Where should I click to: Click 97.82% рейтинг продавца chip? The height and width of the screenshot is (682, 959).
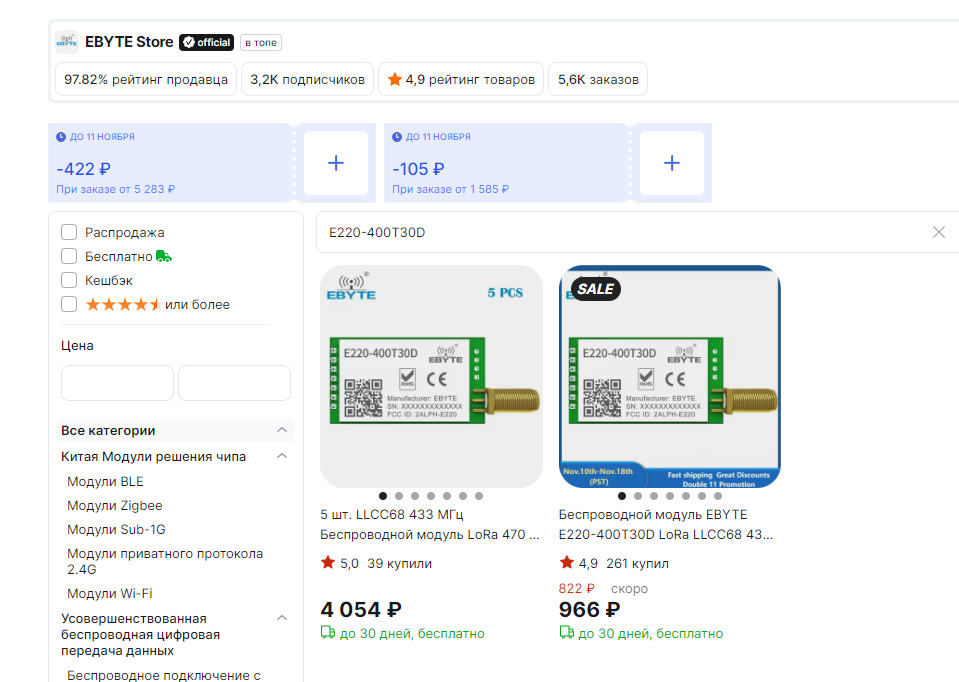tap(146, 80)
